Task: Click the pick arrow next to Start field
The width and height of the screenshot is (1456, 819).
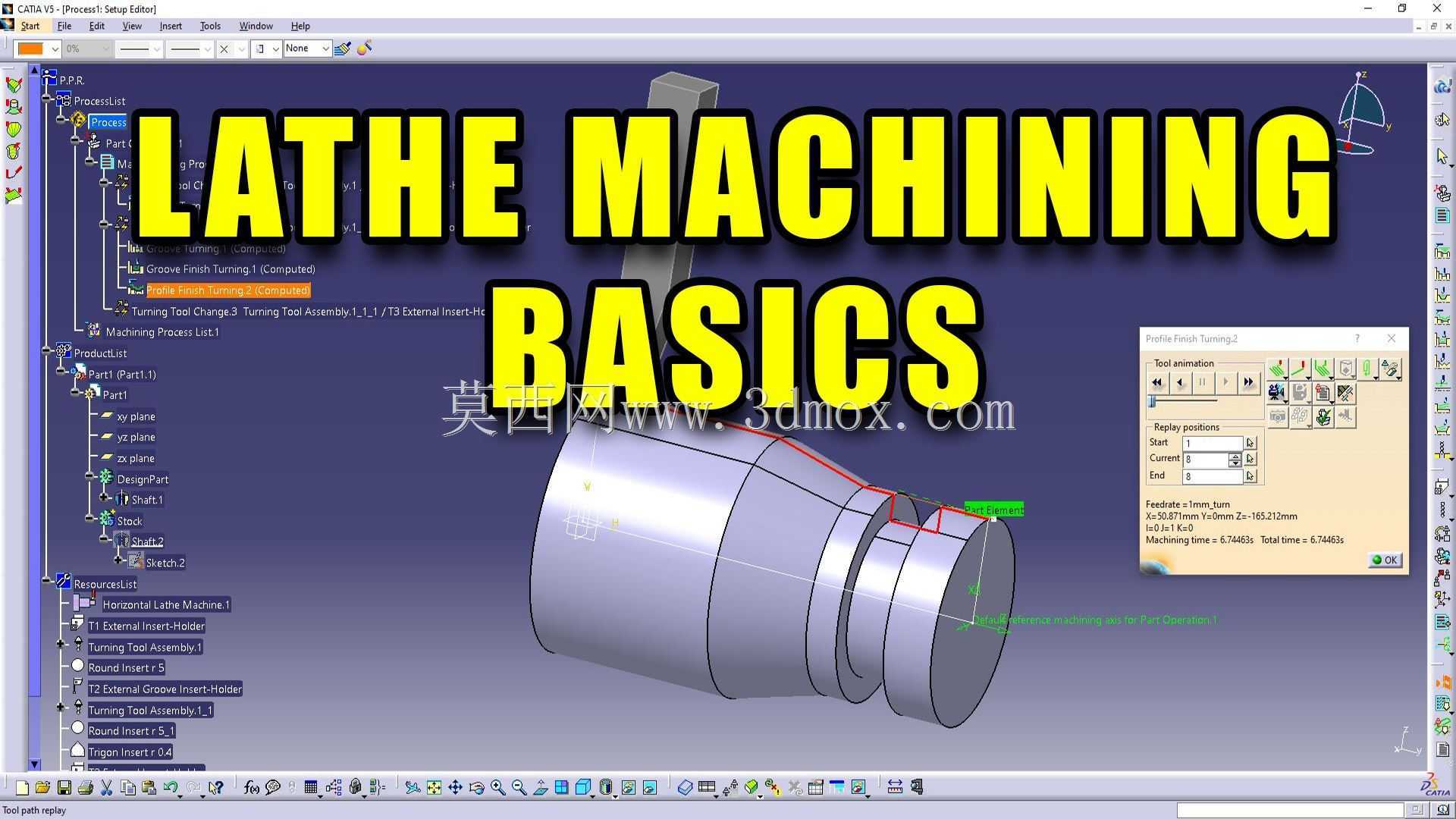Action: click(1250, 443)
